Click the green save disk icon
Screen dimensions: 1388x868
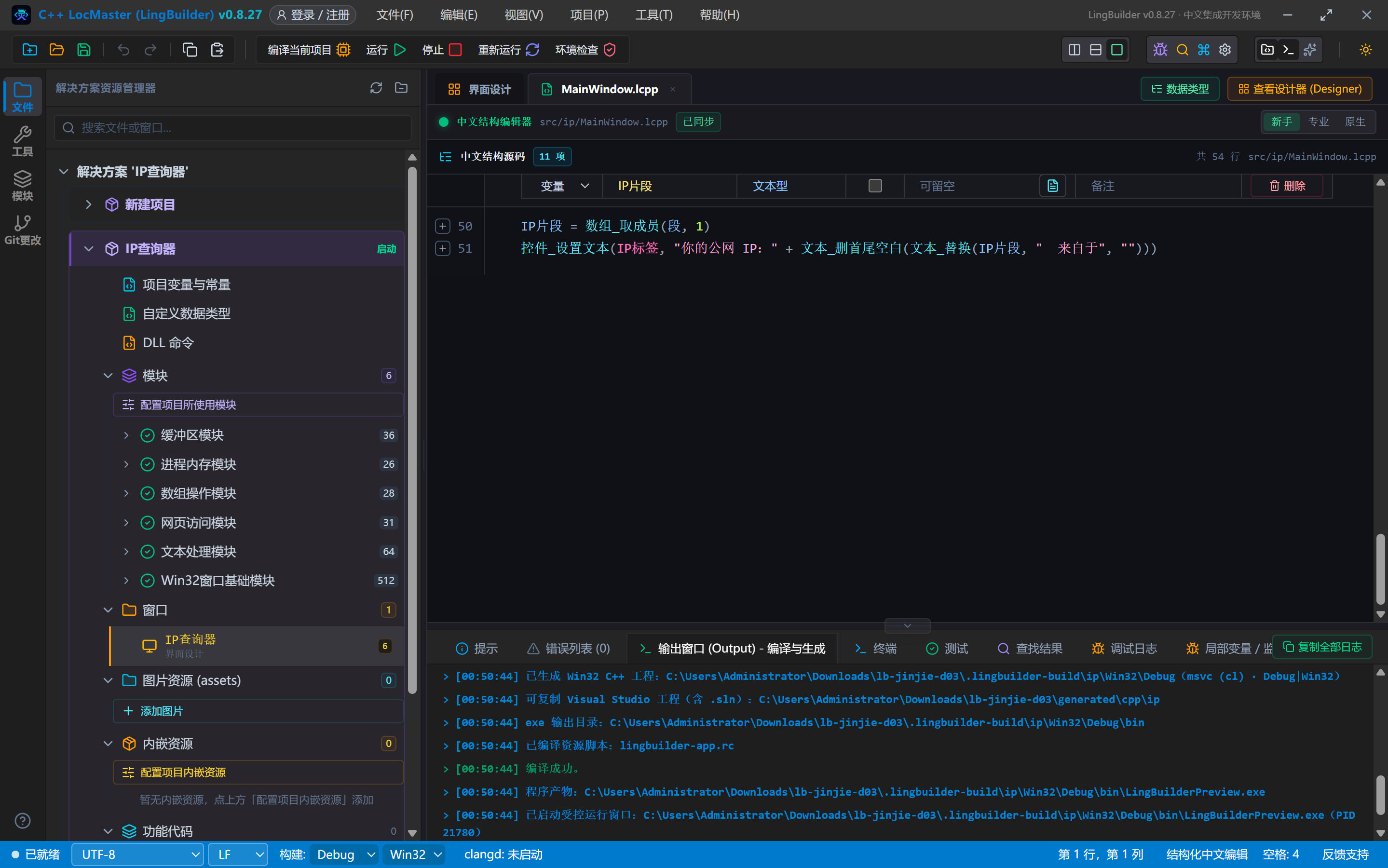click(84, 50)
